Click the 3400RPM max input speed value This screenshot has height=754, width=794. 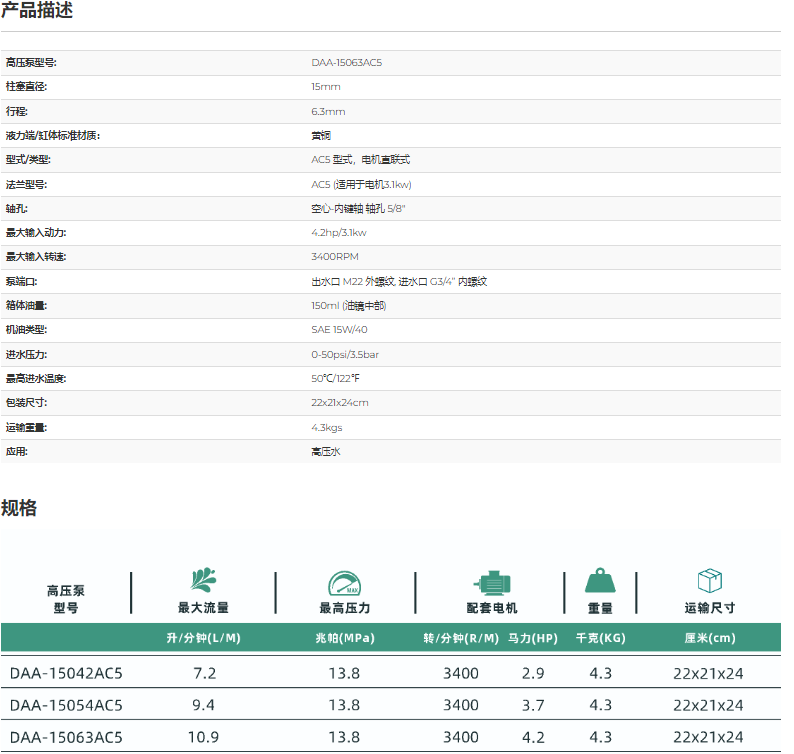[334, 257]
